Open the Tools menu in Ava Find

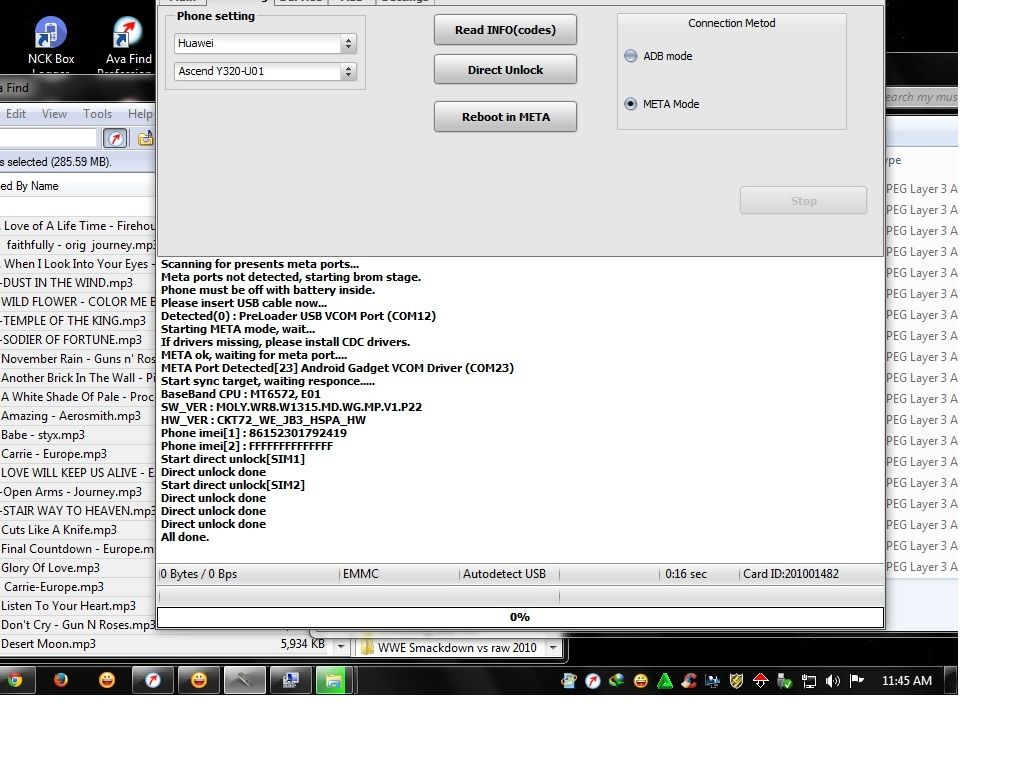[97, 114]
